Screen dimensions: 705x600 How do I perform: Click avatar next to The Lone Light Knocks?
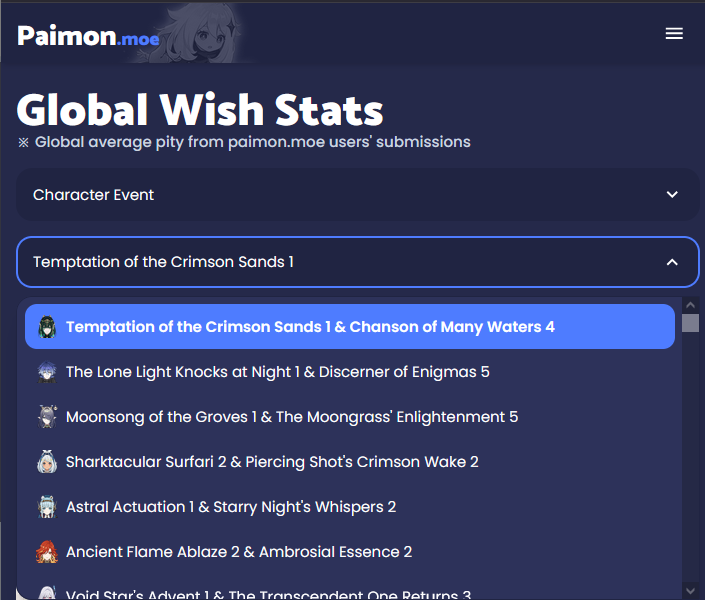(47, 372)
